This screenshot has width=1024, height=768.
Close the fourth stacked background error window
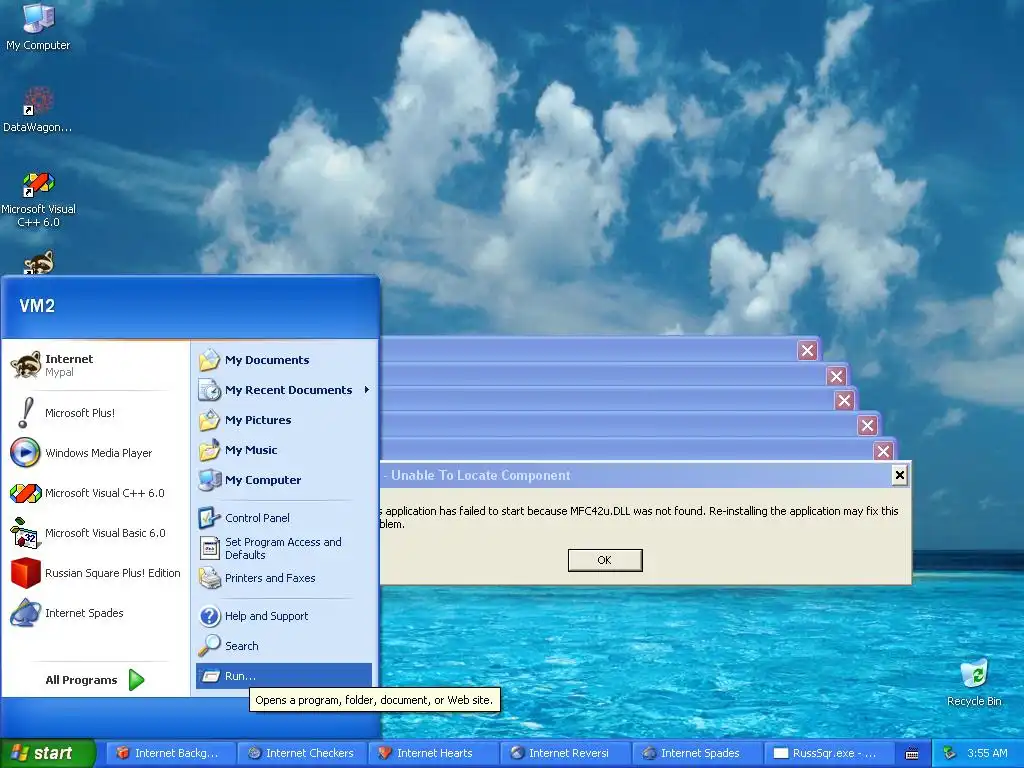pos(867,426)
